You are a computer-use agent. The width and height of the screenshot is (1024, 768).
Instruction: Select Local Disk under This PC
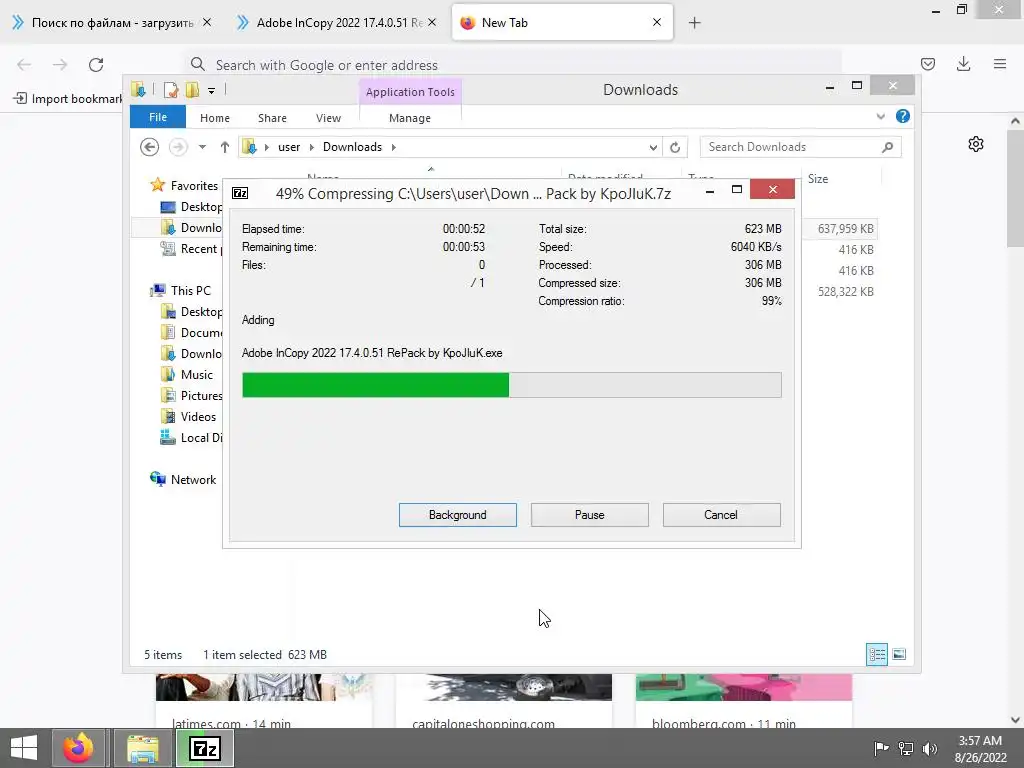pyautogui.click(x=191, y=438)
